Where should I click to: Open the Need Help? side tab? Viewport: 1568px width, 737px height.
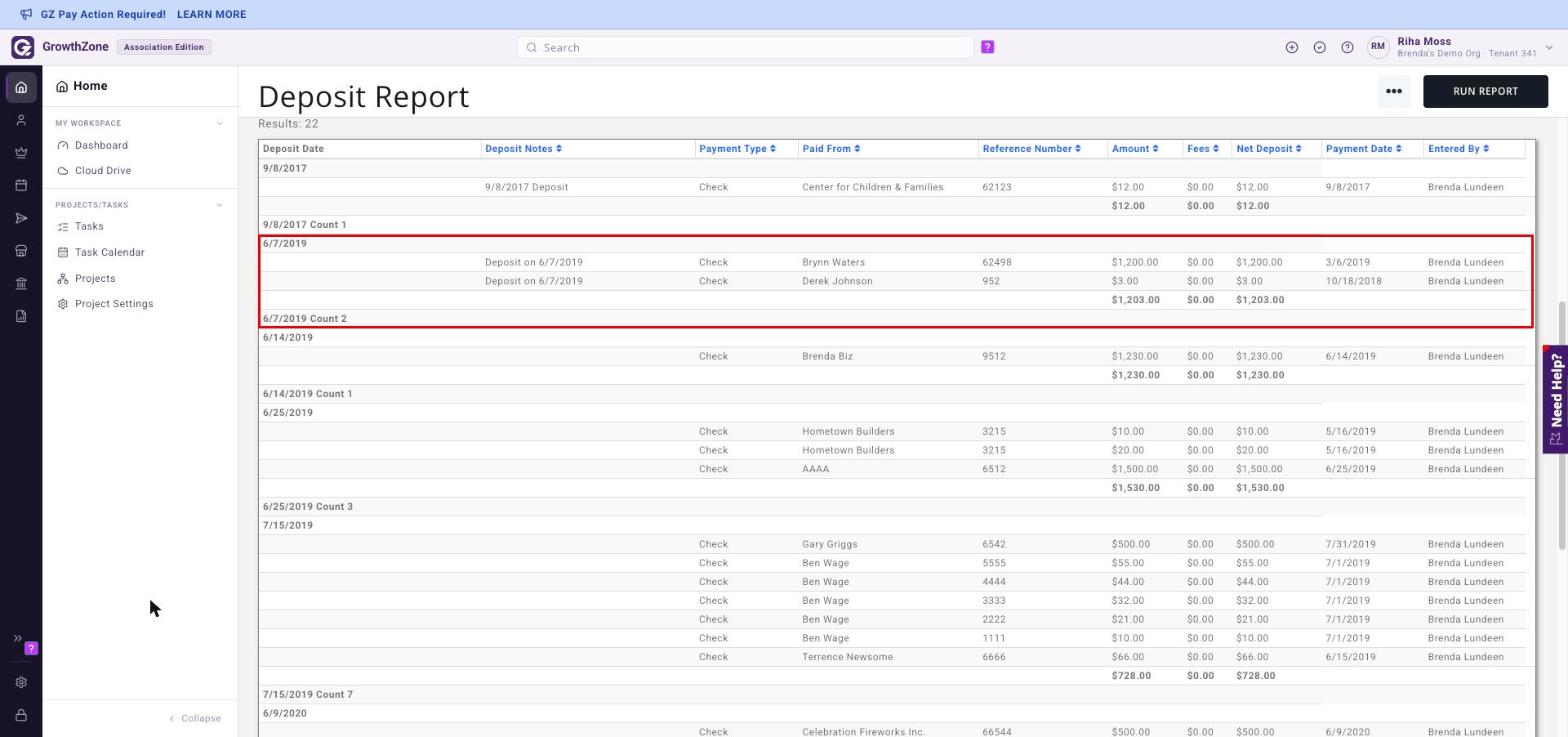(1555, 399)
